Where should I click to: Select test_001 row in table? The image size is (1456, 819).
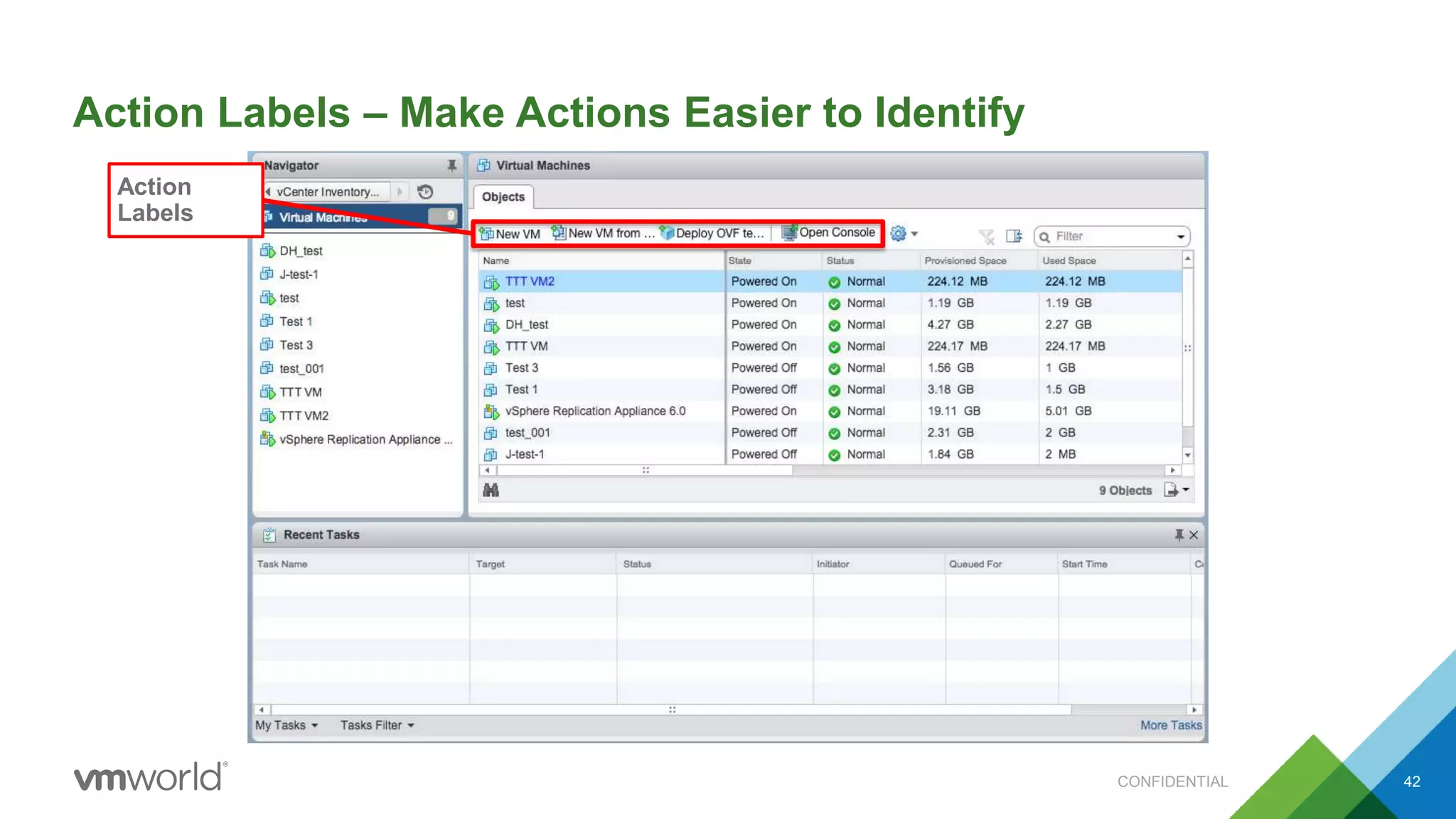pyautogui.click(x=830, y=432)
